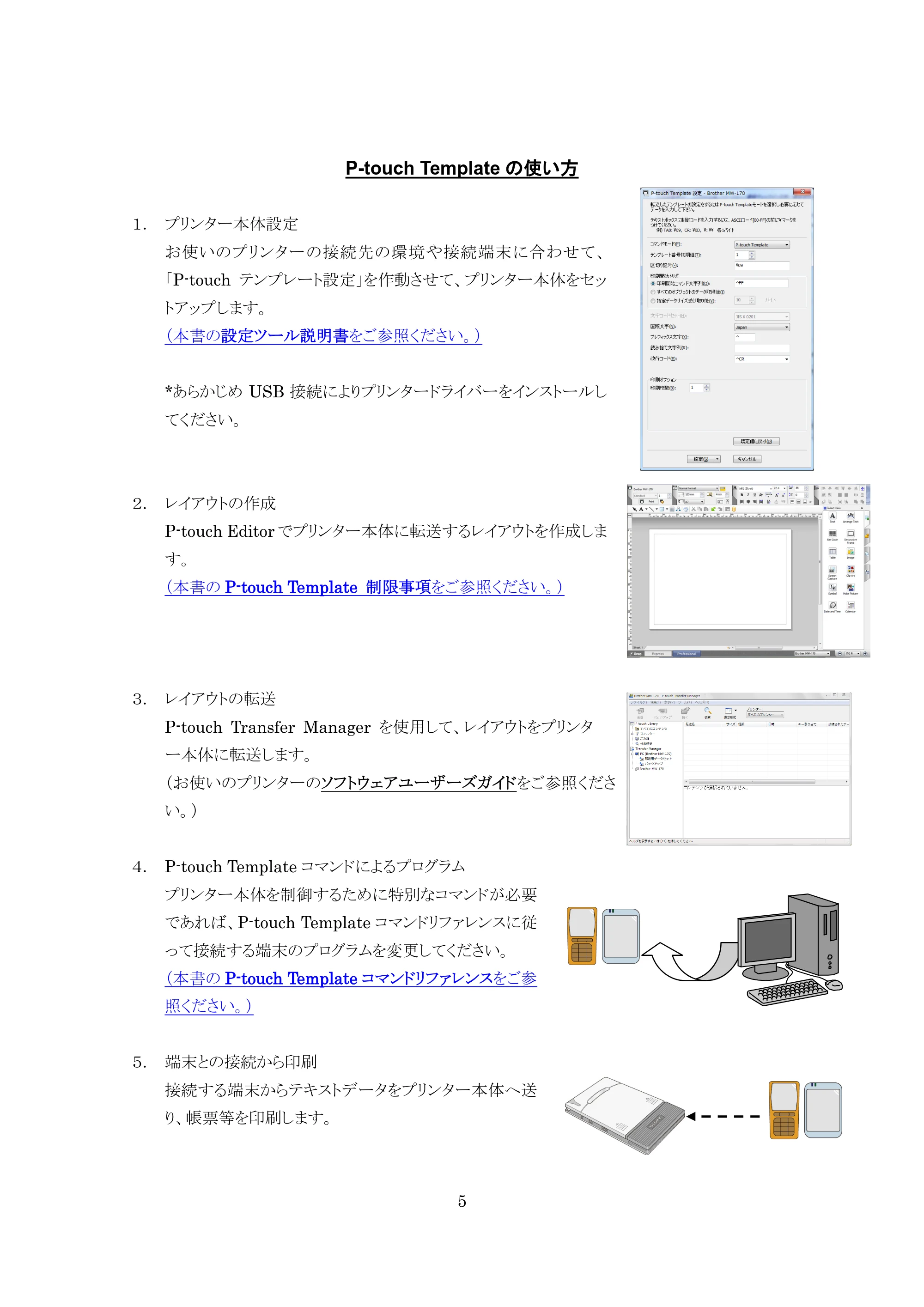The width and height of the screenshot is (924, 1307).
Task: Click the Date and Time icon
Action: pyautogui.click(x=833, y=607)
